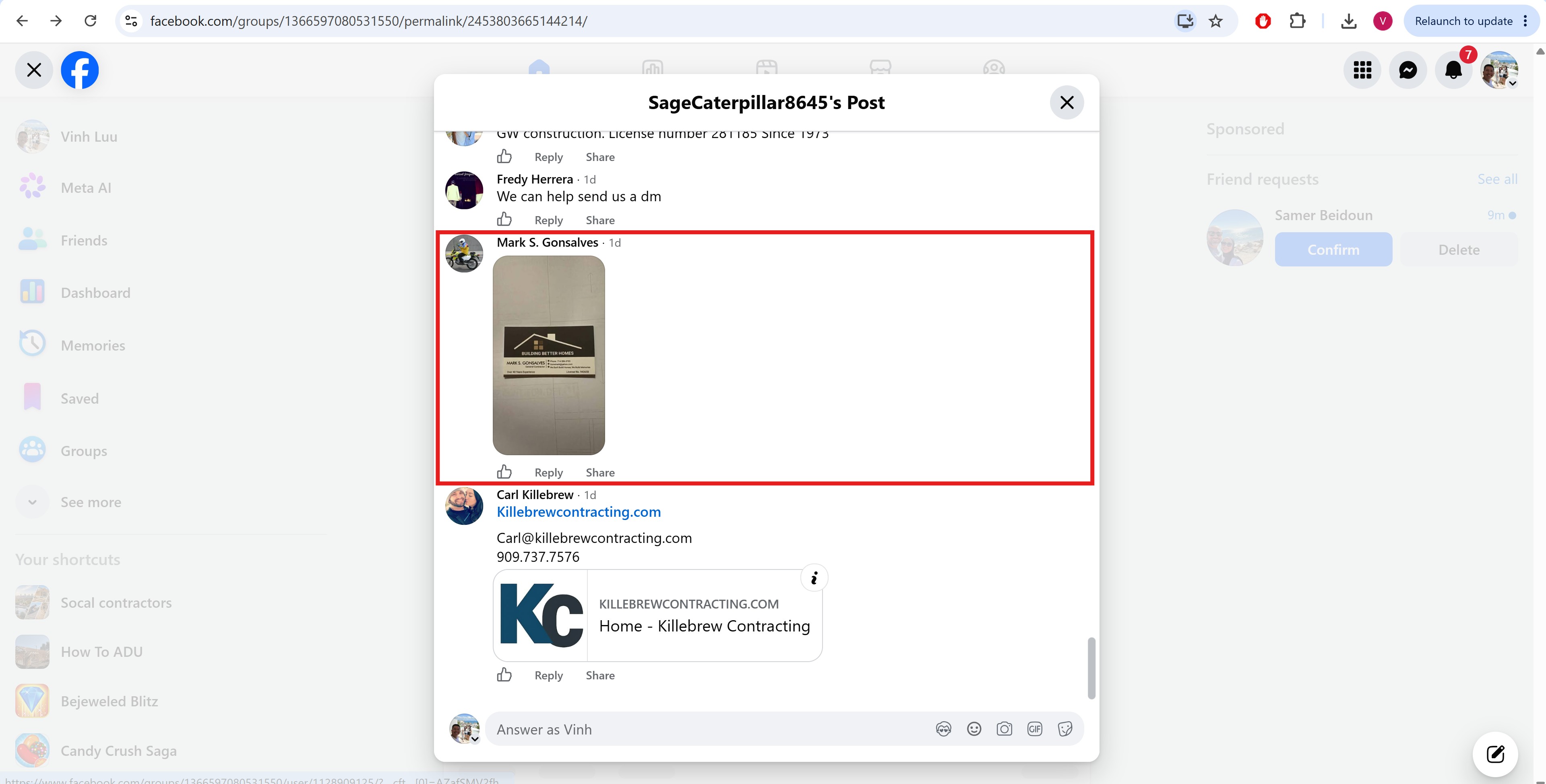
Task: See all friend requests
Action: pyautogui.click(x=1497, y=179)
